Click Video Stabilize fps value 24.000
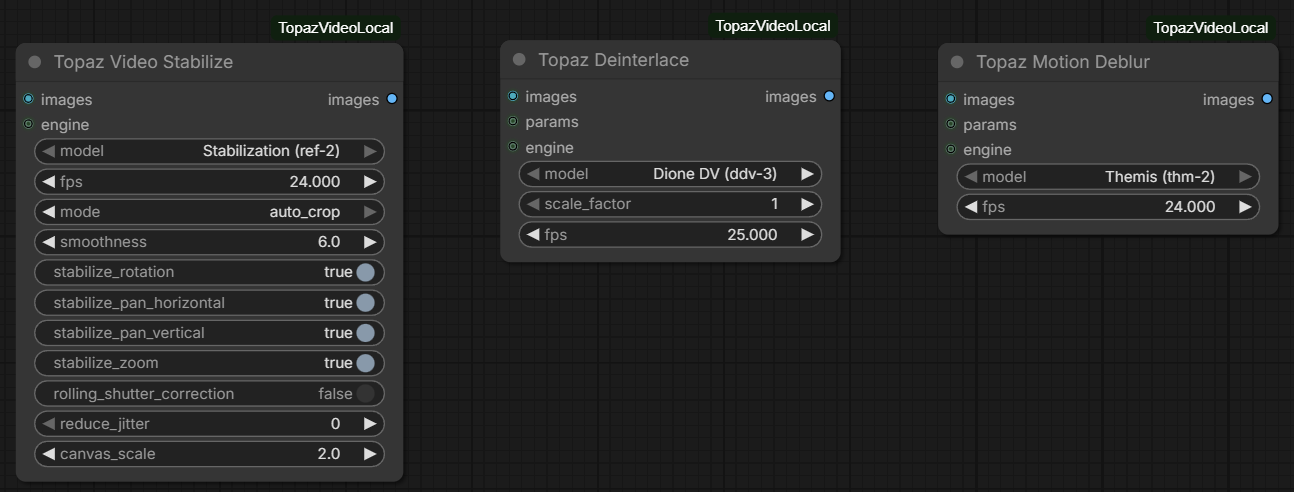Screen dimensions: 1294x492 click(314, 181)
